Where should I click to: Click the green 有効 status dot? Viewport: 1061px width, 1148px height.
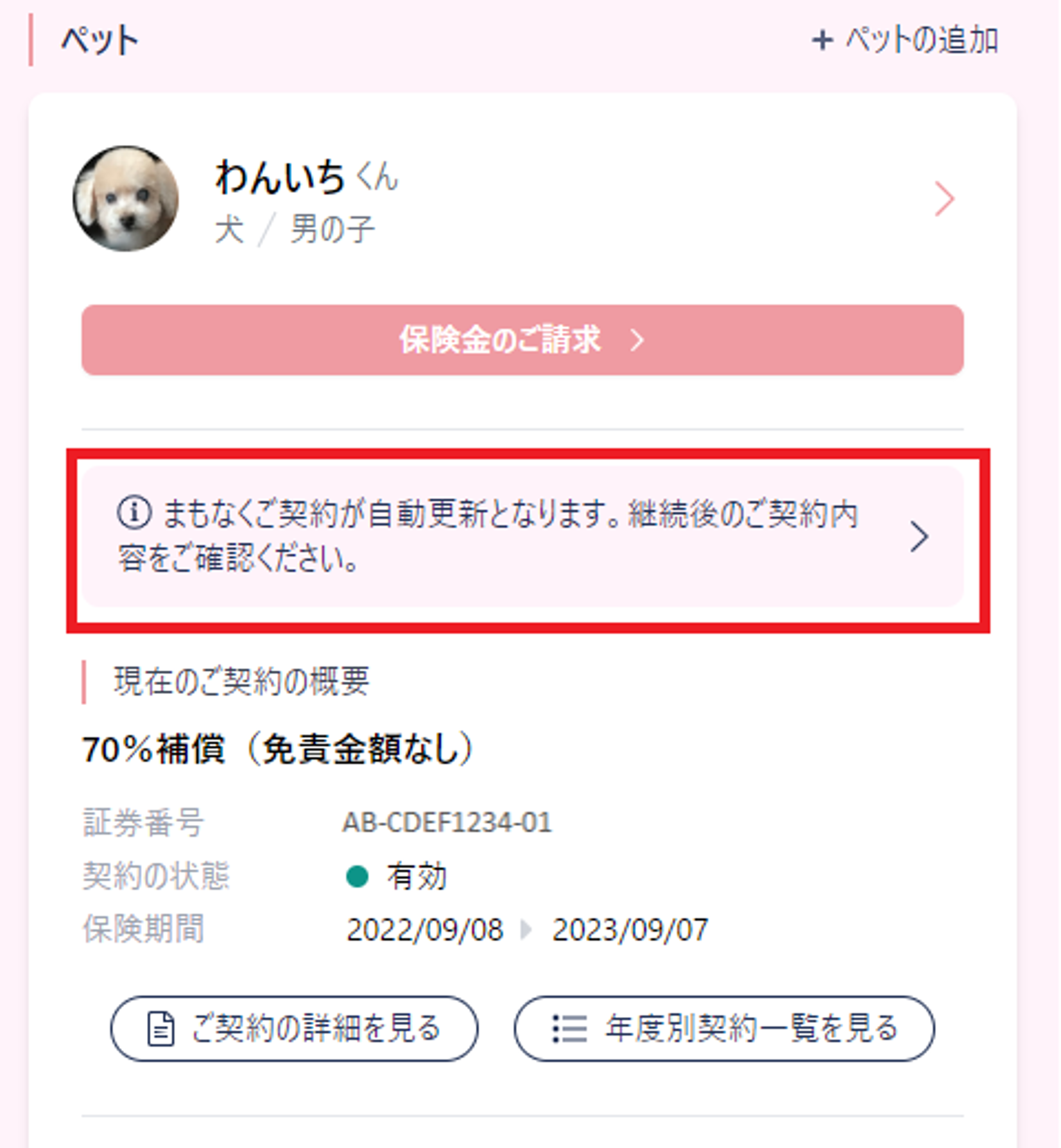[357, 876]
